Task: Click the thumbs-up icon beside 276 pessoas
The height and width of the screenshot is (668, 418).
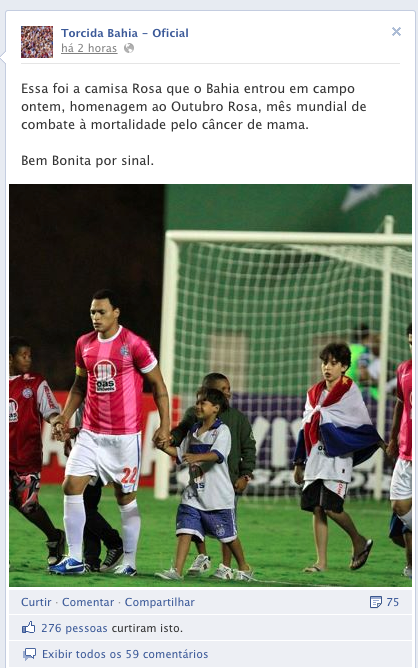Action: point(29,628)
